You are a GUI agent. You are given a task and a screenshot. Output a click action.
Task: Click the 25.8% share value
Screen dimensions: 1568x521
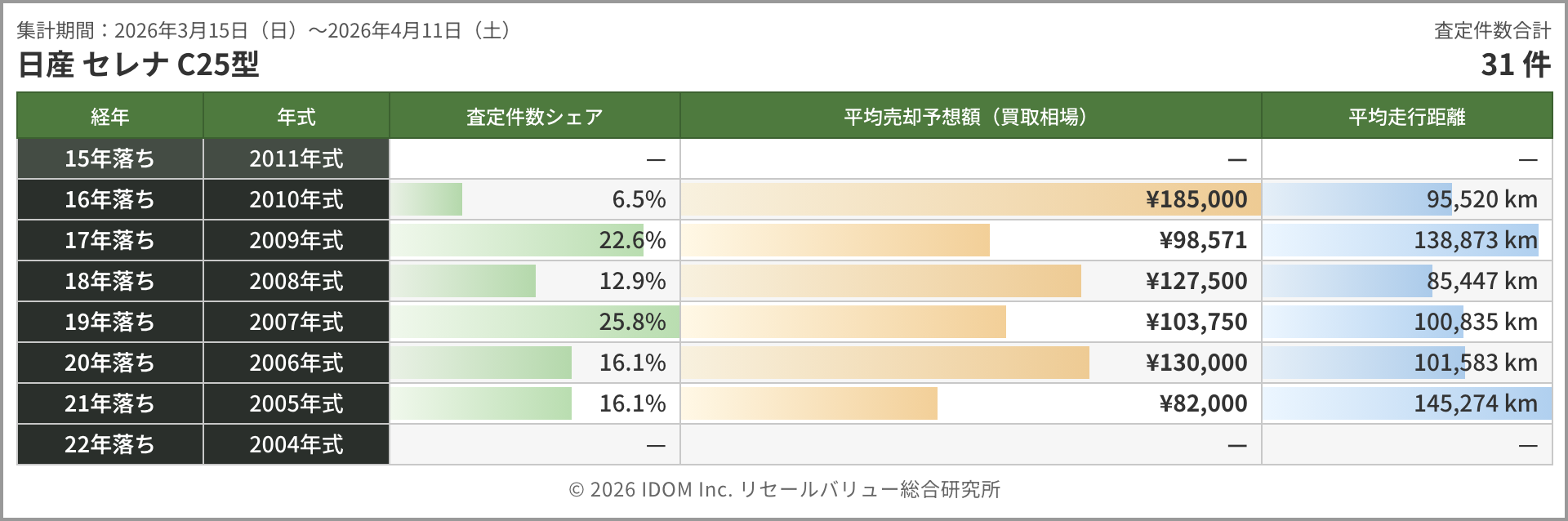click(x=632, y=322)
